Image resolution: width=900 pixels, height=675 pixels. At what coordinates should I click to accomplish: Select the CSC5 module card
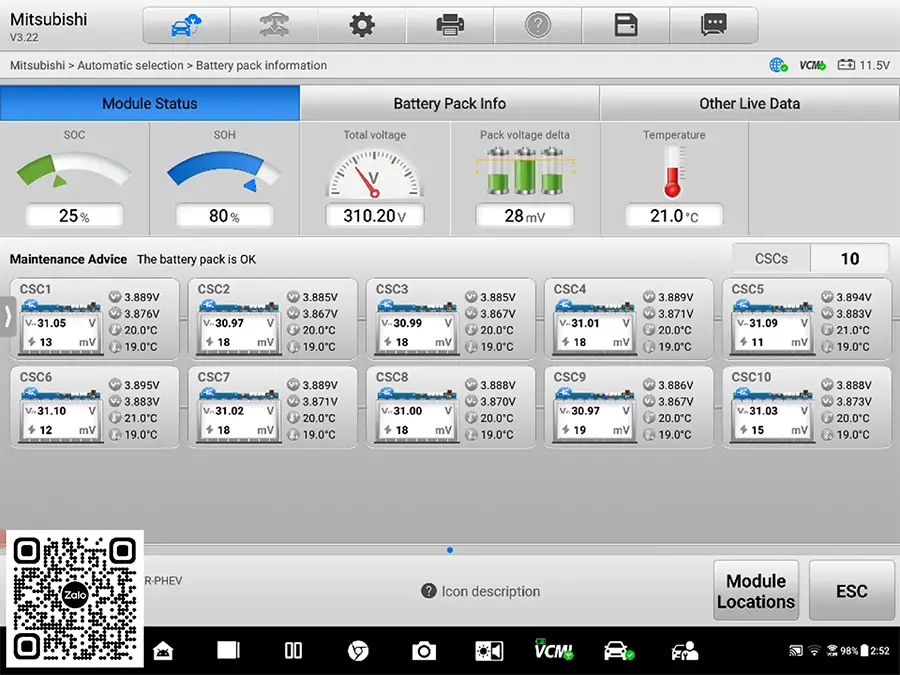click(806, 319)
